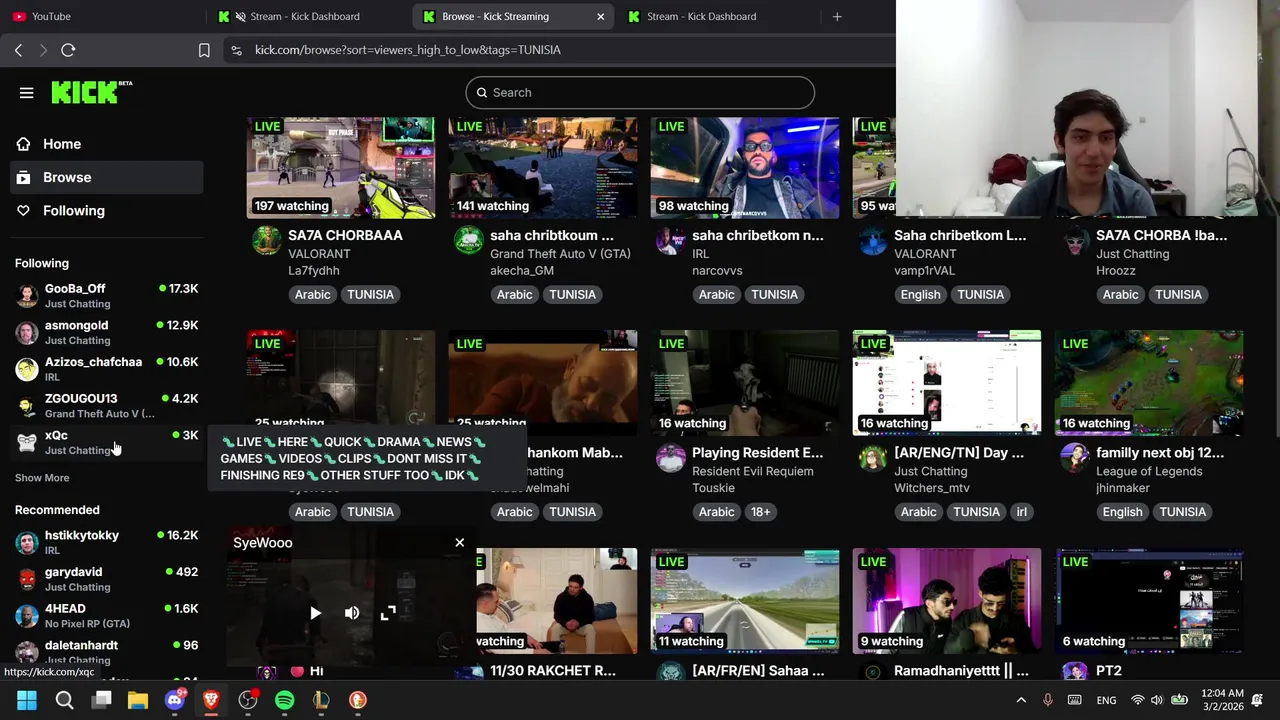
Task: Open the Ramadhaniyetttt stream thumbnail
Action: click(x=947, y=601)
